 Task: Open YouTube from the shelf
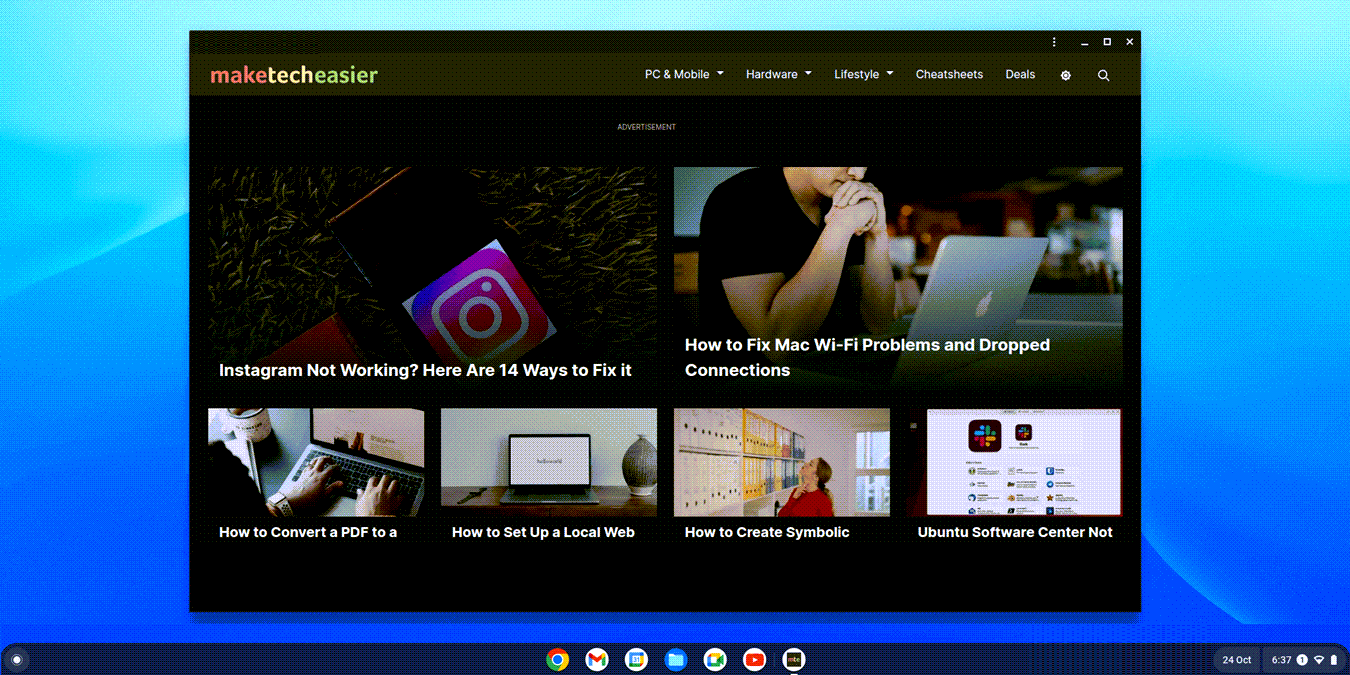pyautogui.click(x=754, y=659)
